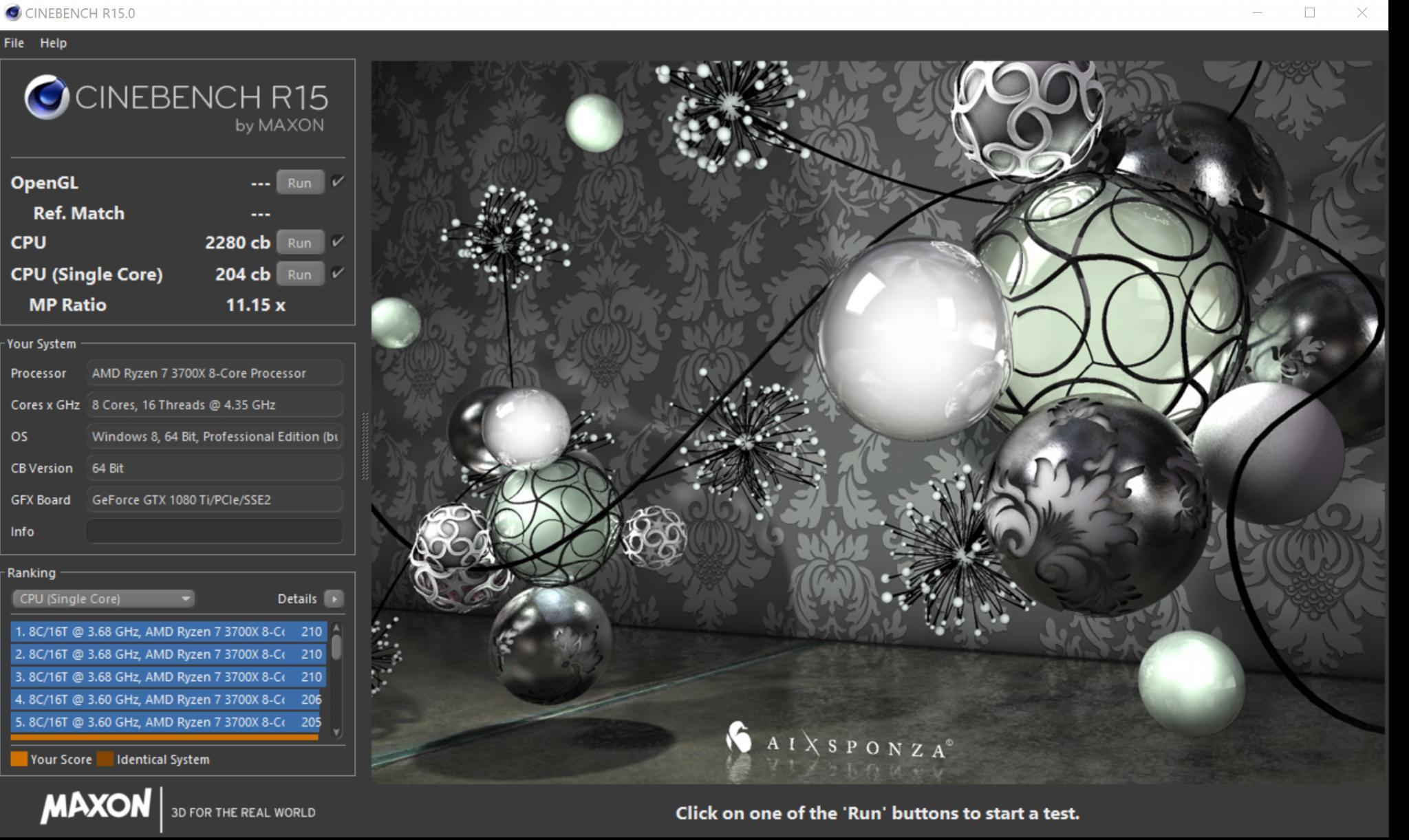Click the ranking list scroll up arrow
The width and height of the screenshot is (1409, 840).
[336, 627]
